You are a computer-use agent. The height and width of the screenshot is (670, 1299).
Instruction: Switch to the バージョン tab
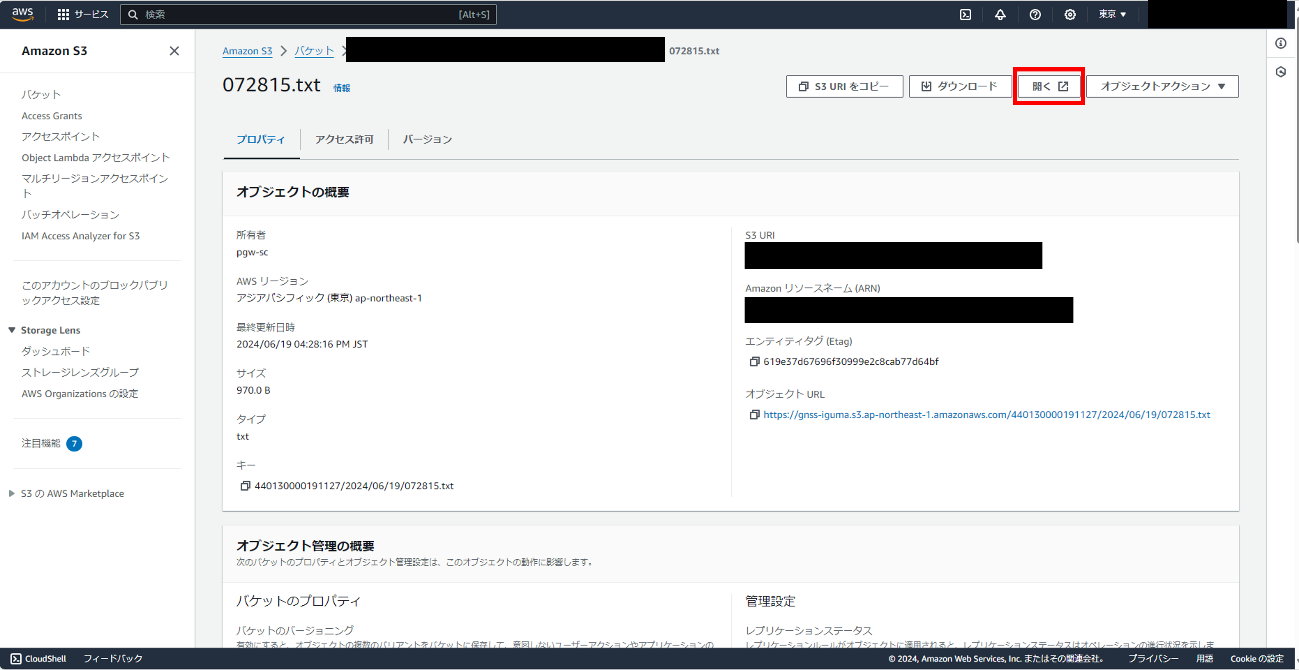[x=427, y=140]
